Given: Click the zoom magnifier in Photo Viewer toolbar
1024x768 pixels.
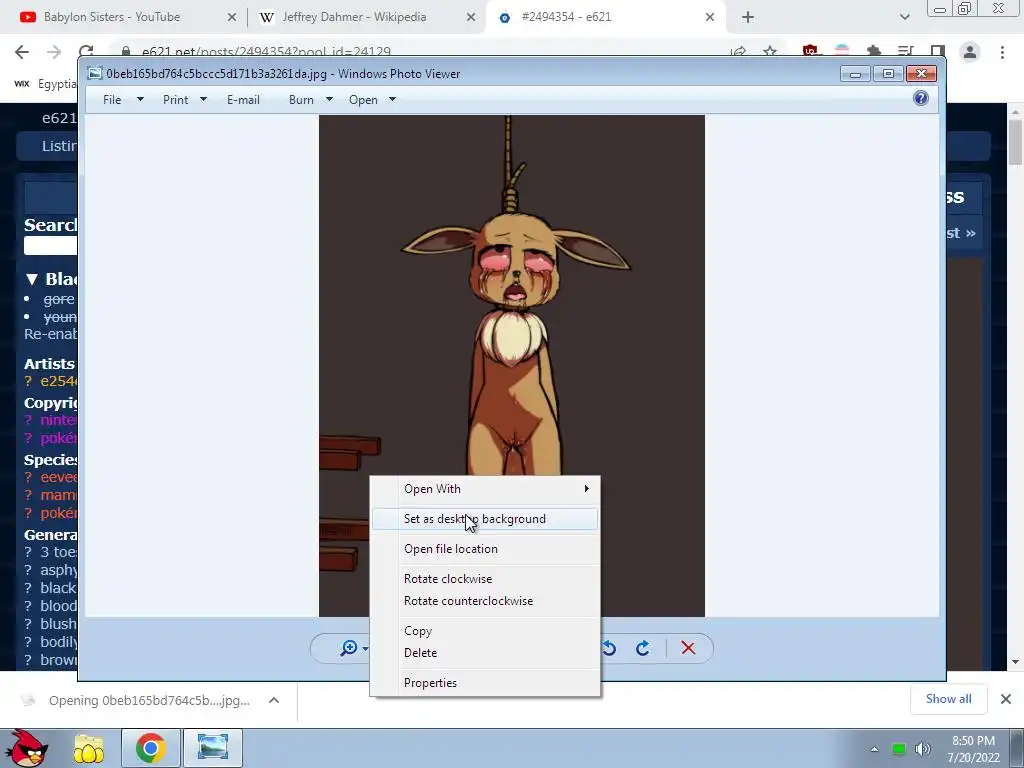Looking at the screenshot, I should point(349,648).
